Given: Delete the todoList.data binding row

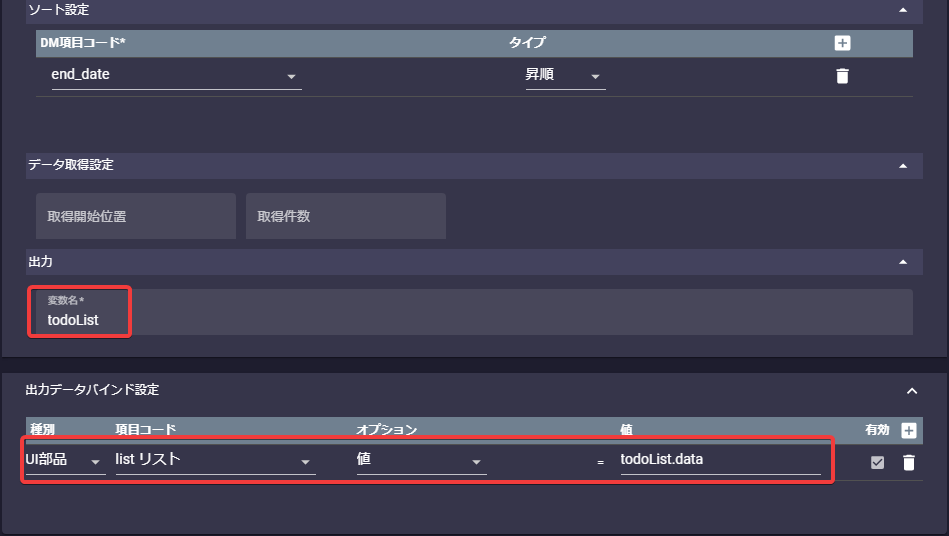Looking at the screenshot, I should (908, 462).
